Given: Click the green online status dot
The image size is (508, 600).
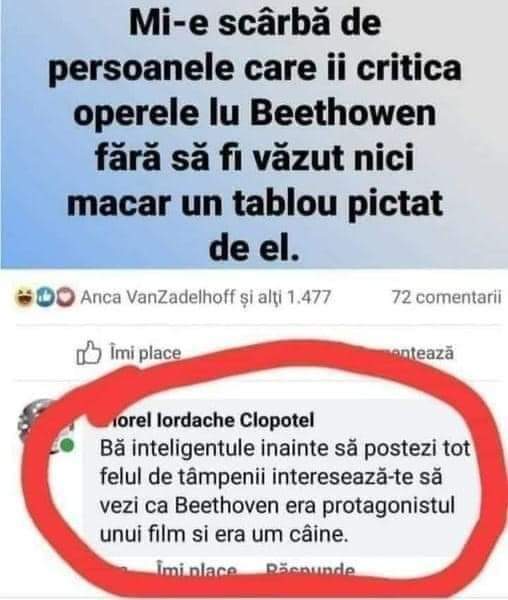Looking at the screenshot, I should pyautogui.click(x=67, y=445).
